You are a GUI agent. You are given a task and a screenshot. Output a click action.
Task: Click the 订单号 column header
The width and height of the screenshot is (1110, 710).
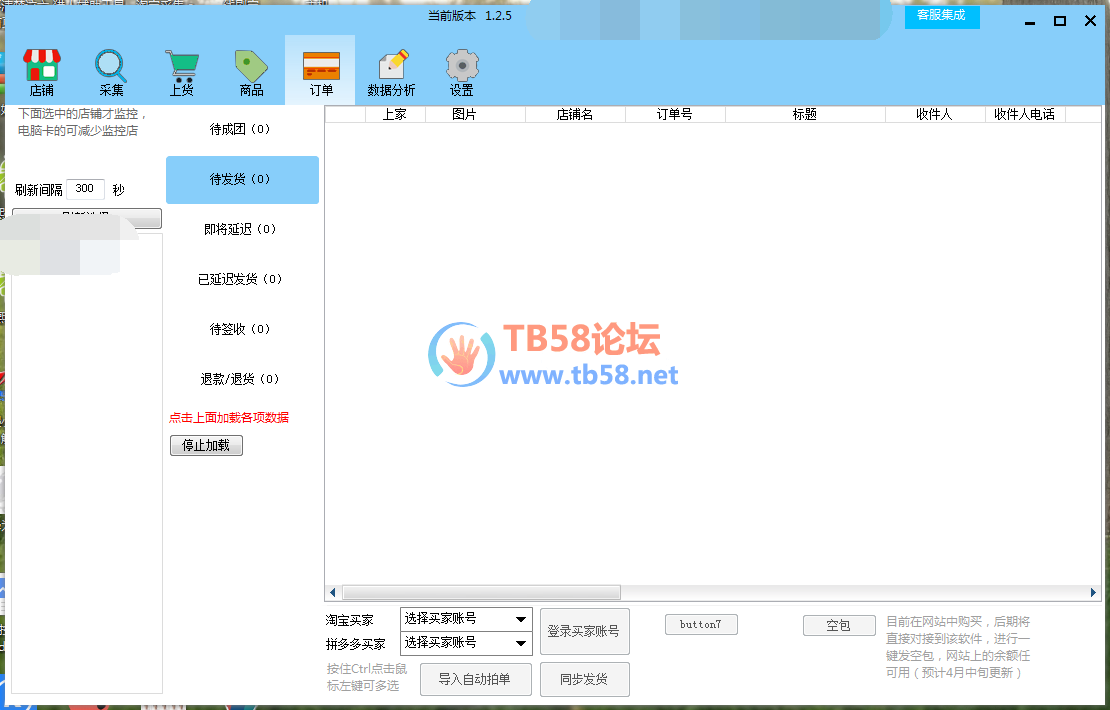[675, 115]
